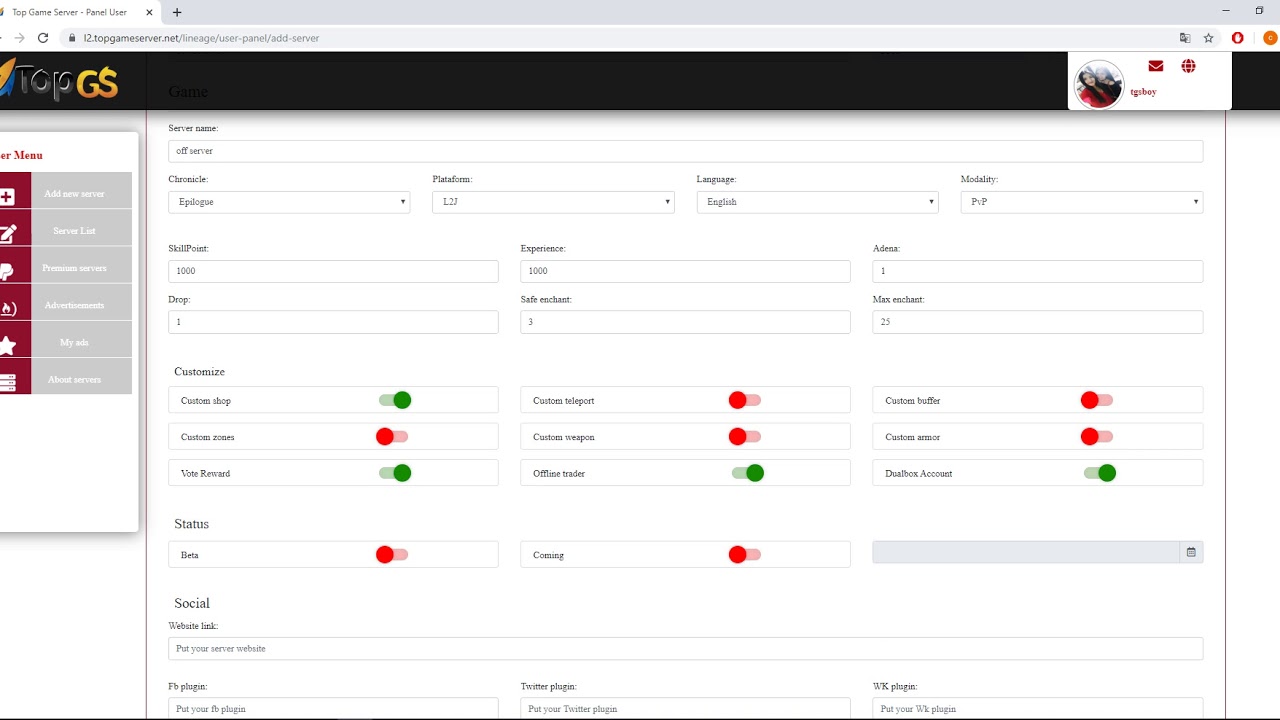Viewport: 1280px width, 720px height.
Task: Open the Language dropdown showing English
Action: pos(817,202)
